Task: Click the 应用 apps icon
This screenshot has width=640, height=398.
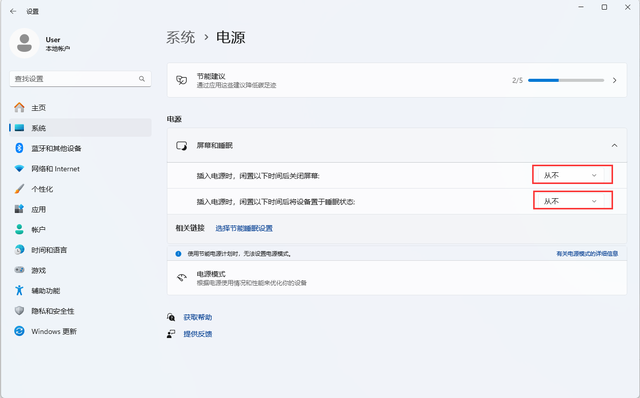Action: pyautogui.click(x=19, y=209)
